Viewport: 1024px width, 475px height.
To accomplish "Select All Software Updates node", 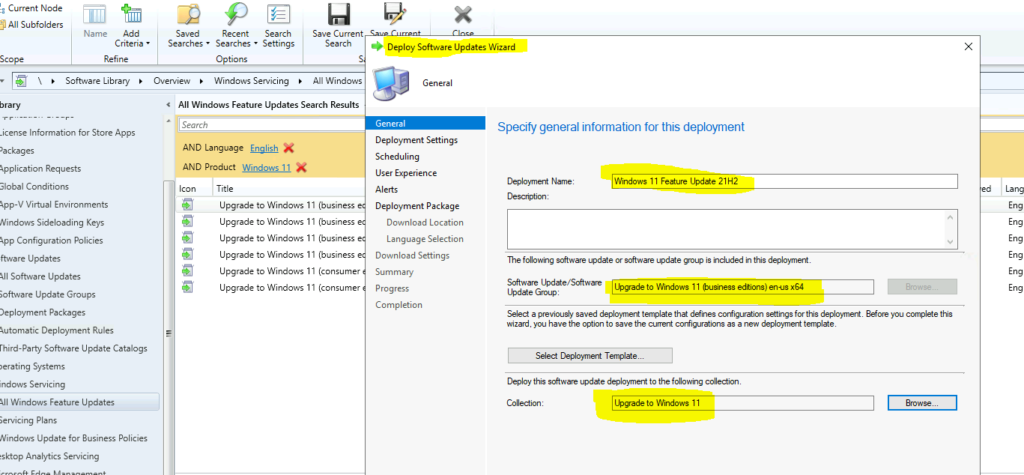I will coord(40,276).
